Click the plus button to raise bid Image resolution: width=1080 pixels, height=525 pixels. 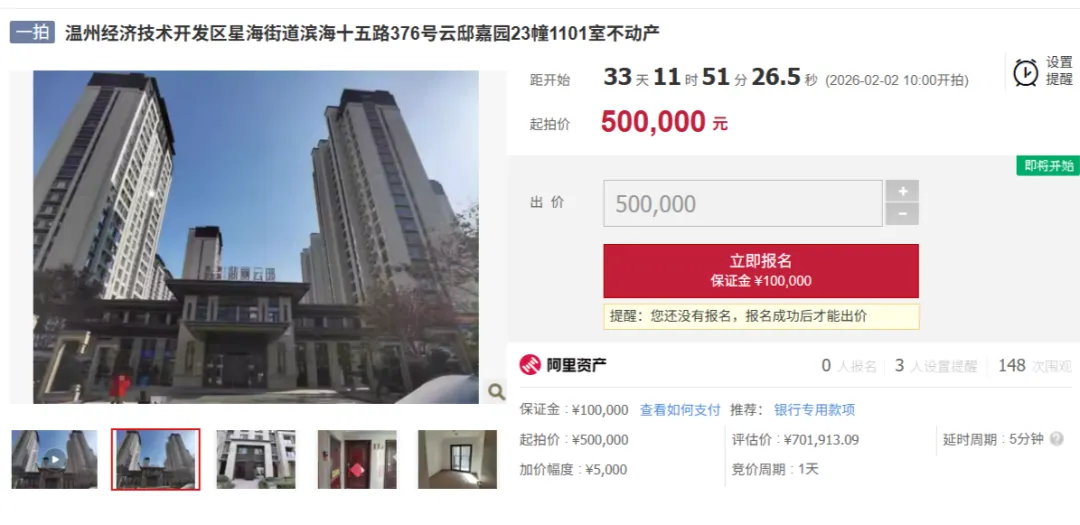902,191
